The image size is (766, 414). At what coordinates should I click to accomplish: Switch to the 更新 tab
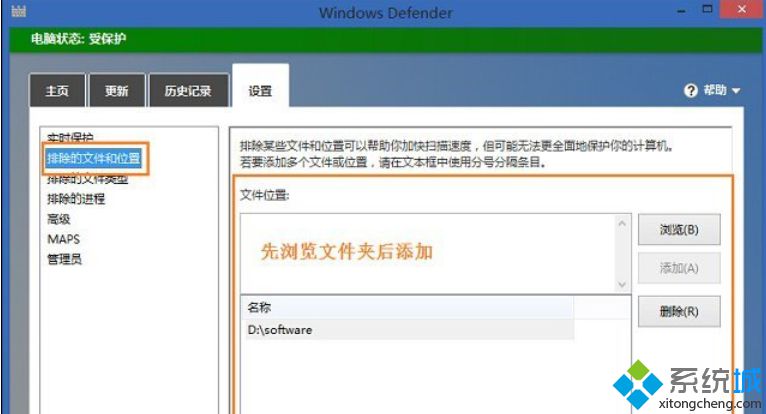pyautogui.click(x=117, y=90)
